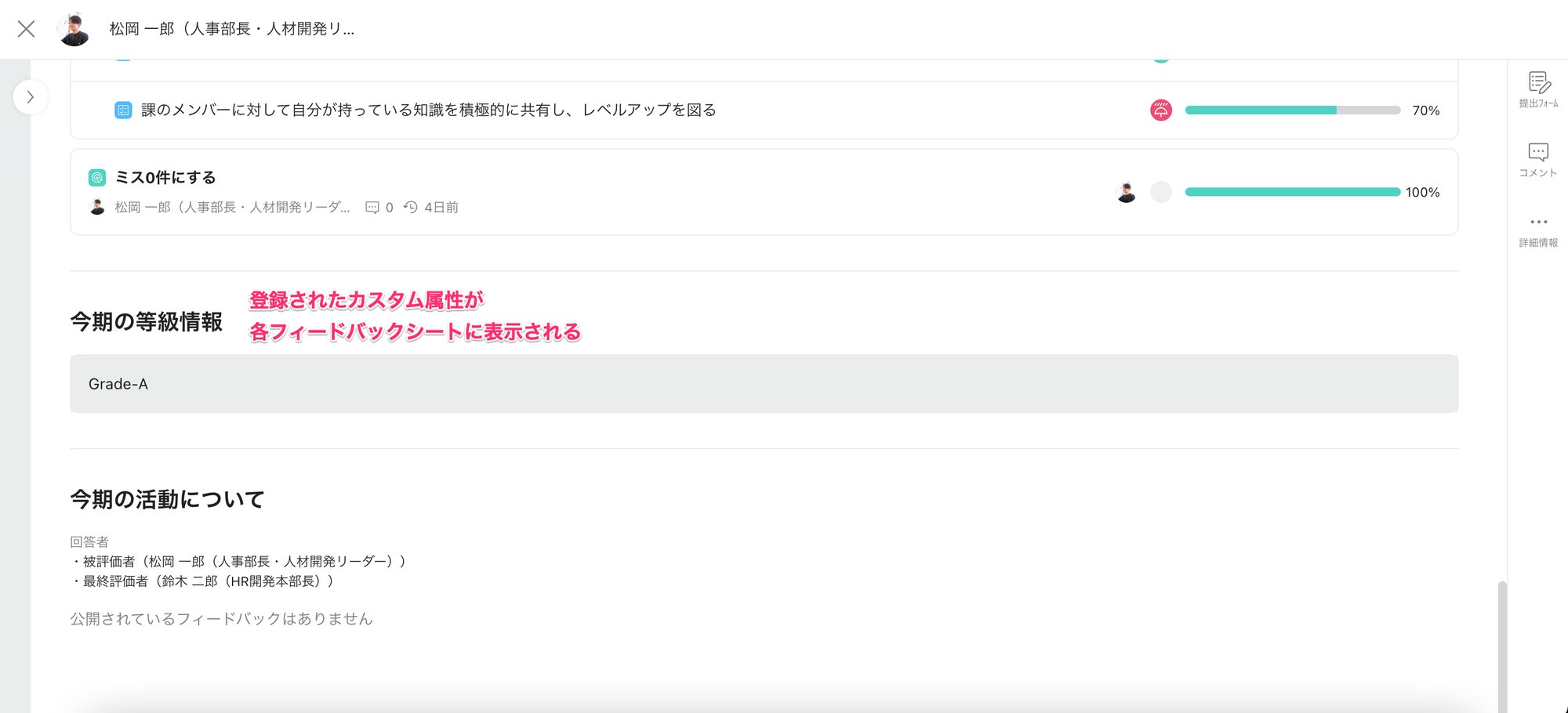Click the blue checklist key-result icon
This screenshot has height=713, width=1568.
(123, 110)
